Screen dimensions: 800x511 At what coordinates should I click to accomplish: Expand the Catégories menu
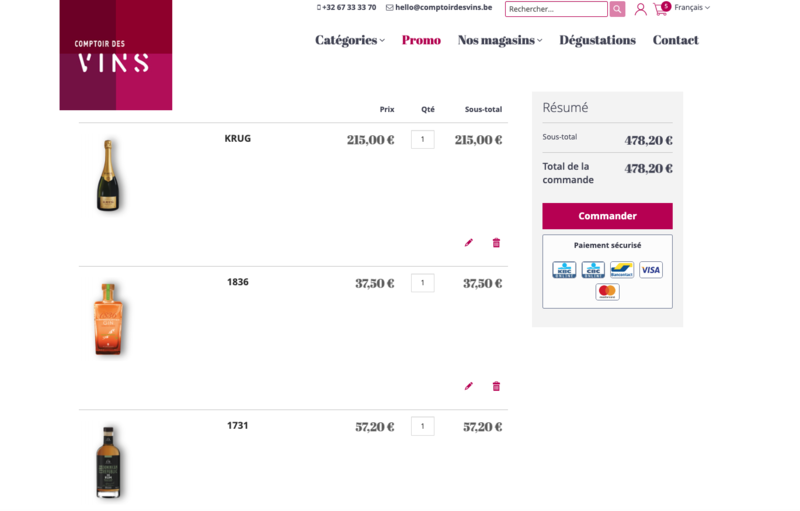(350, 40)
